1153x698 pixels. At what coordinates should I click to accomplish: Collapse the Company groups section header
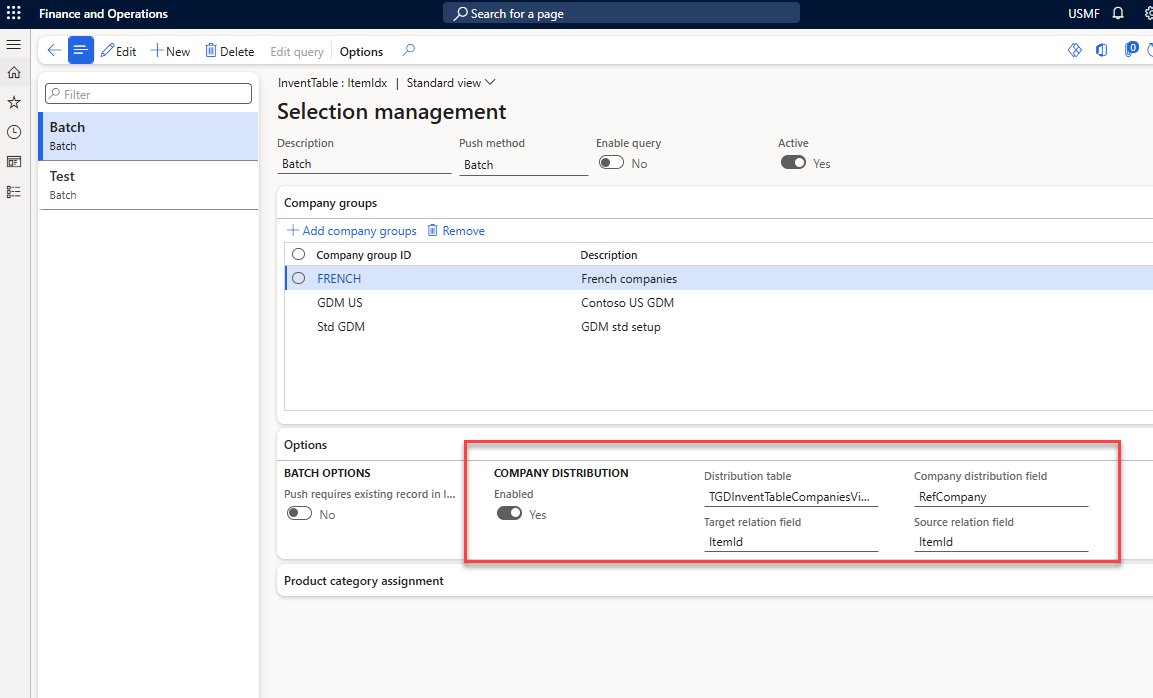[x=331, y=203]
